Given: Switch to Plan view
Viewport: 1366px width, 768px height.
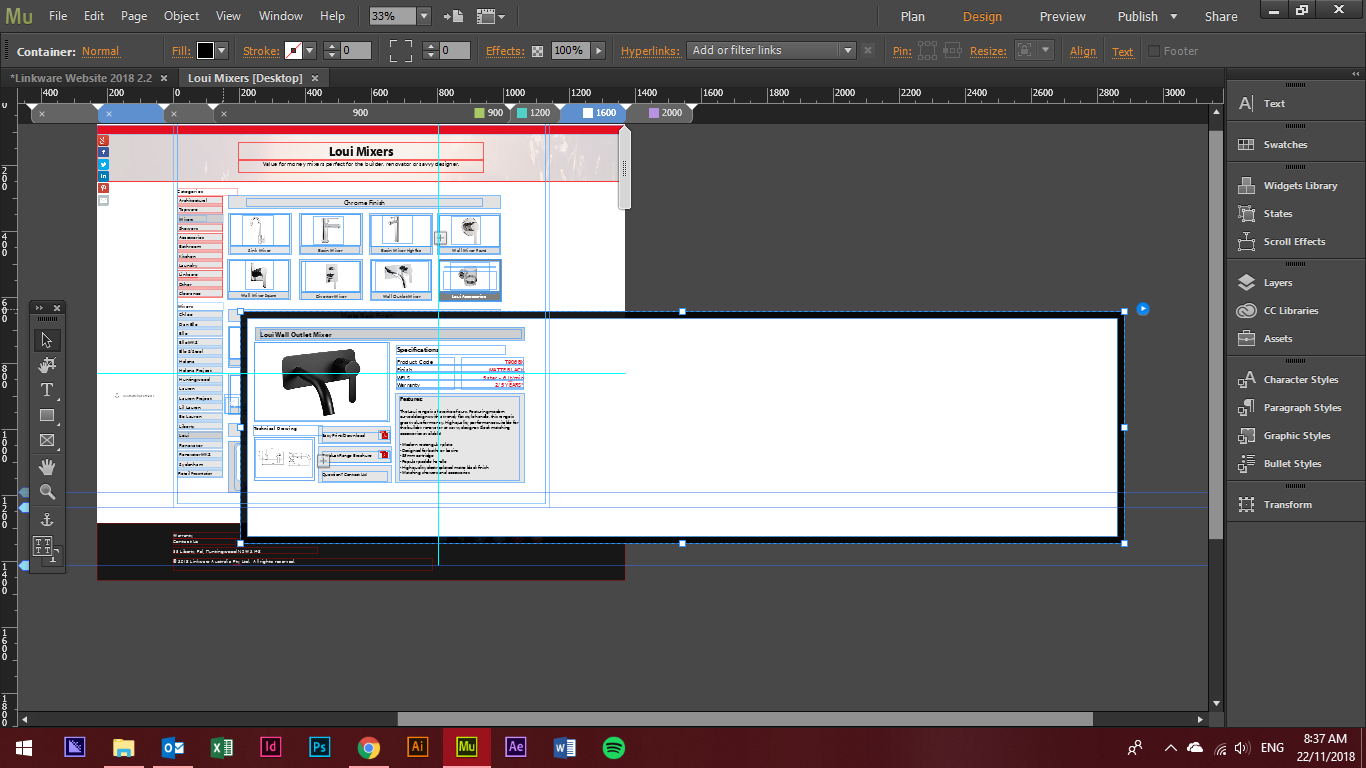Looking at the screenshot, I should coord(912,16).
